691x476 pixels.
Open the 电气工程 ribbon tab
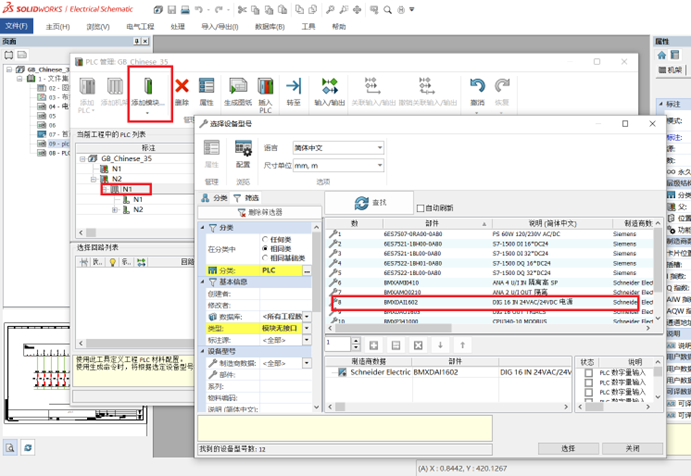point(140,26)
